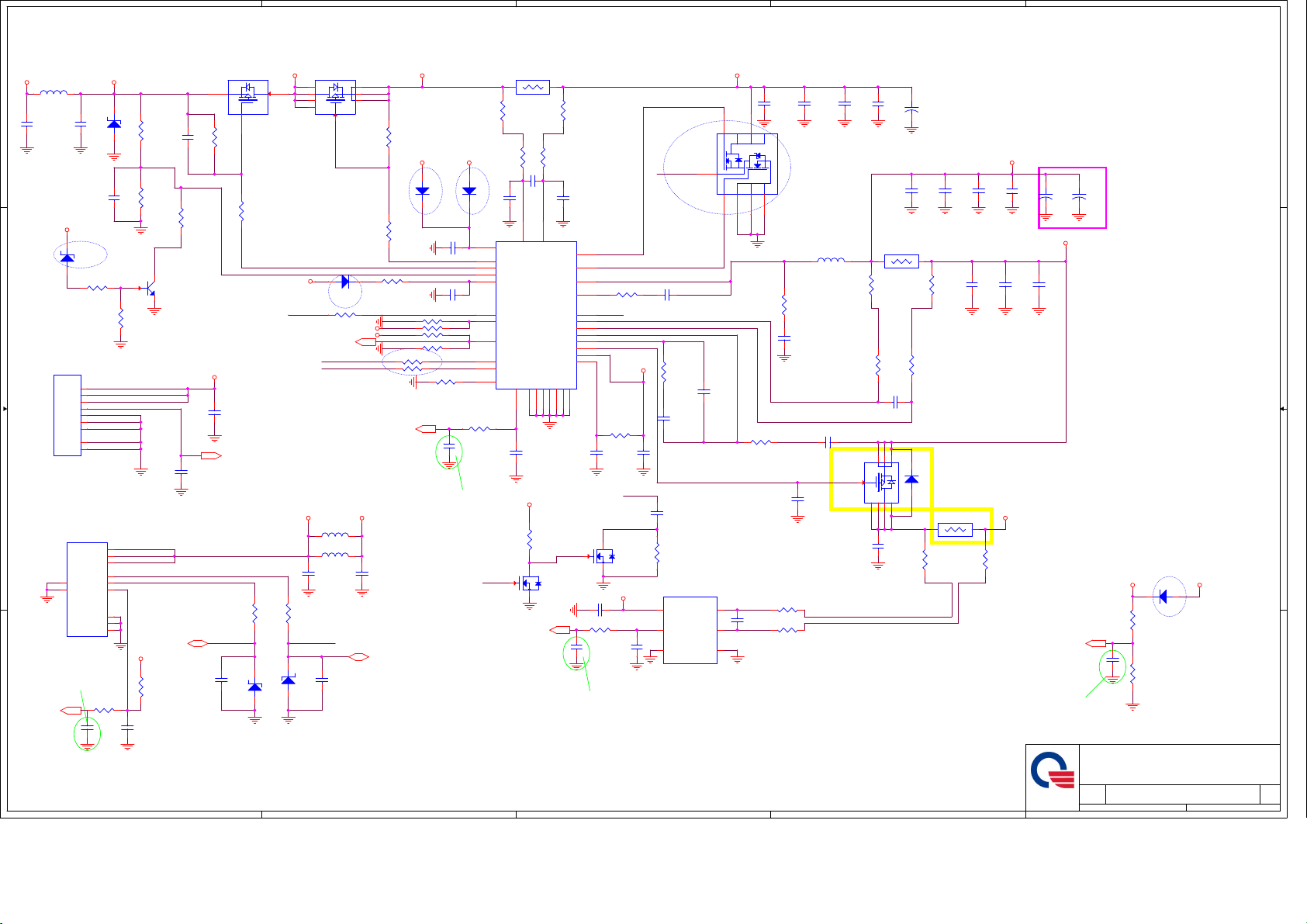This screenshot has height=924, width=1307.
Task: Select the eight-pin connector block above the larger one
Action: click(67, 415)
